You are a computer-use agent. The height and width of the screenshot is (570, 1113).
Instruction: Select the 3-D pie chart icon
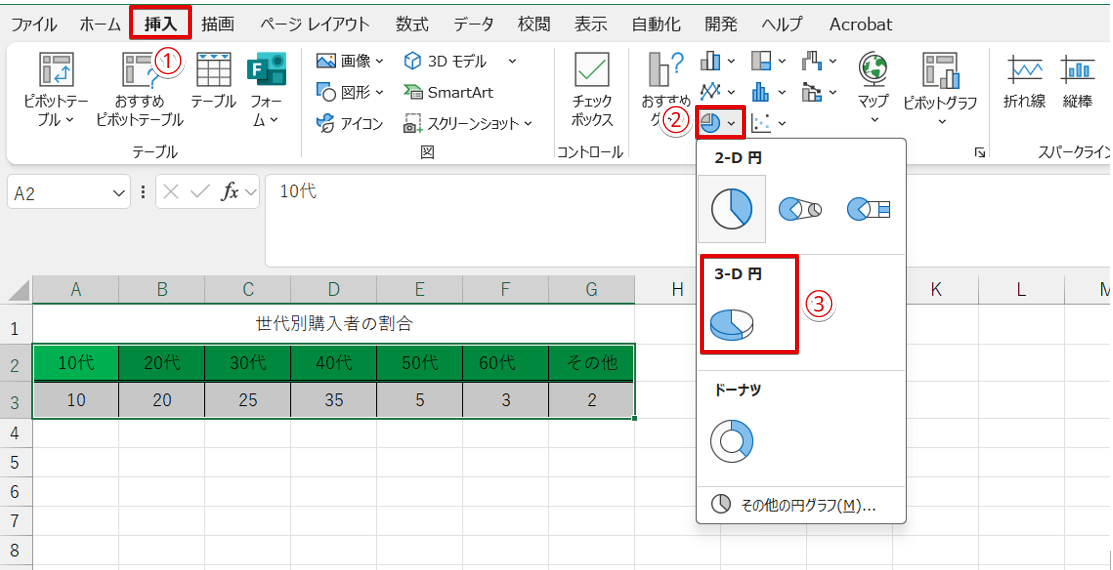tap(731, 323)
